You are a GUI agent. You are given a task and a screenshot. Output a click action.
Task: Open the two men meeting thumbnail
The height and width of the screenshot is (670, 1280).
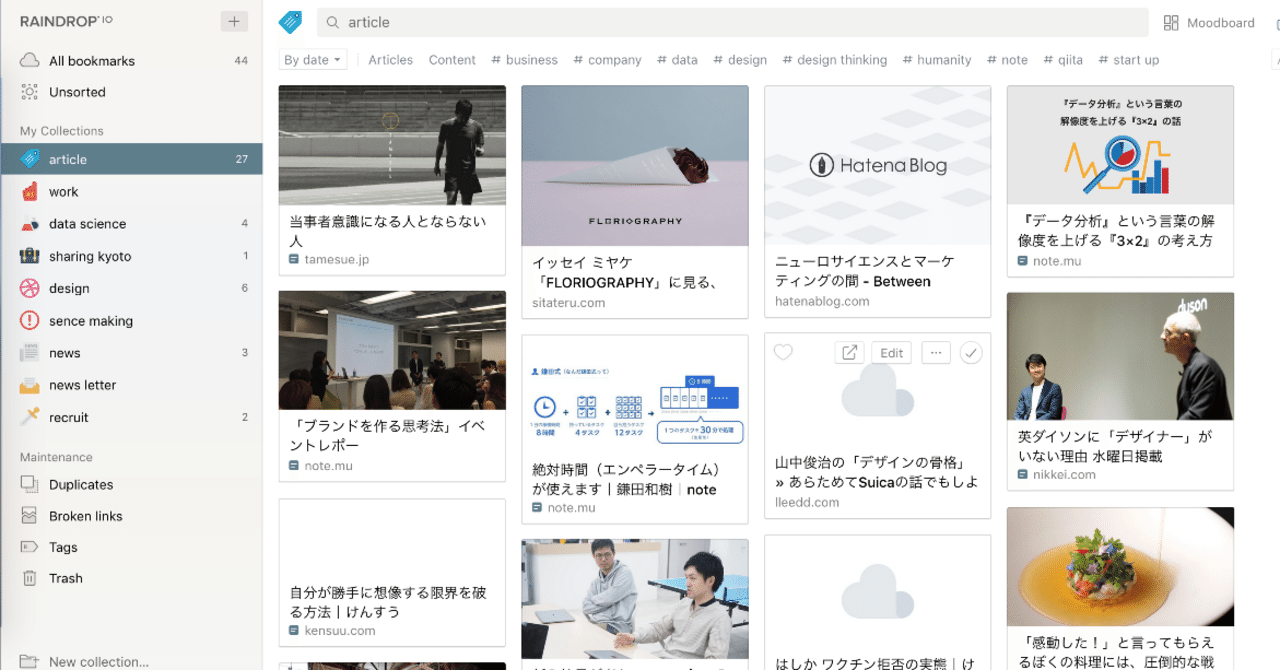pos(635,599)
